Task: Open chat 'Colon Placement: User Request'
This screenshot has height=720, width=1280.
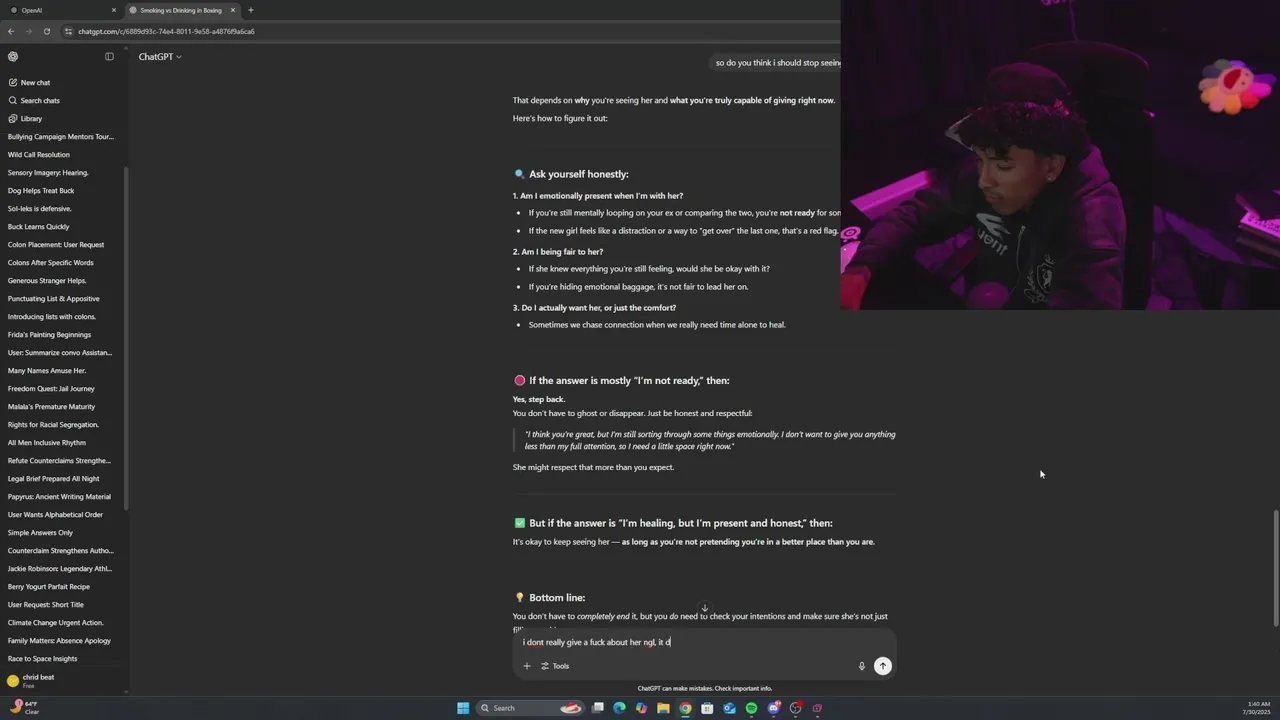Action: point(56,245)
